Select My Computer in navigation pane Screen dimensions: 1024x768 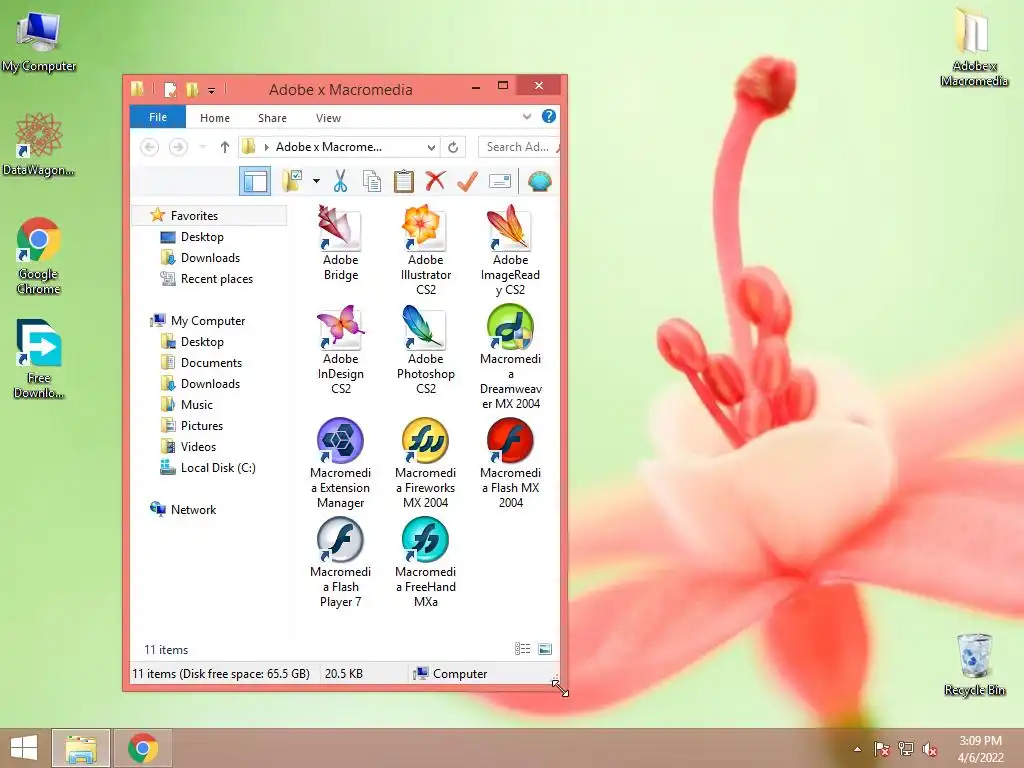point(208,321)
